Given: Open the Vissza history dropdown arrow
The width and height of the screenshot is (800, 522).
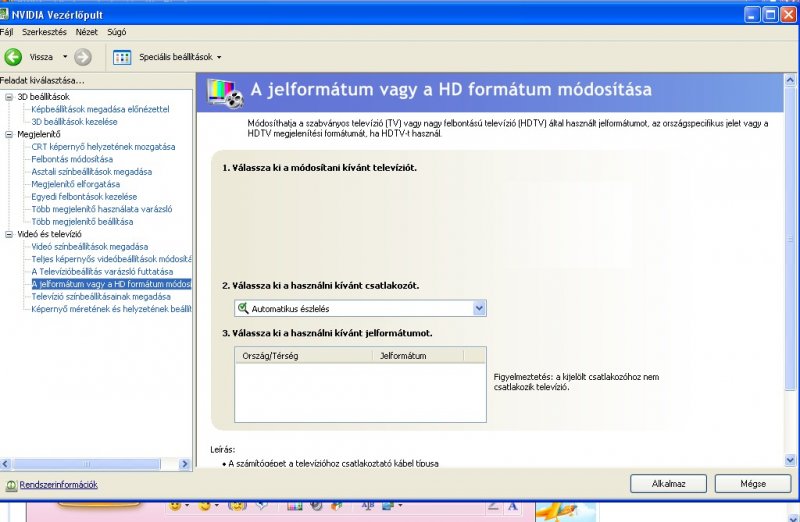Looking at the screenshot, I should (x=65, y=57).
